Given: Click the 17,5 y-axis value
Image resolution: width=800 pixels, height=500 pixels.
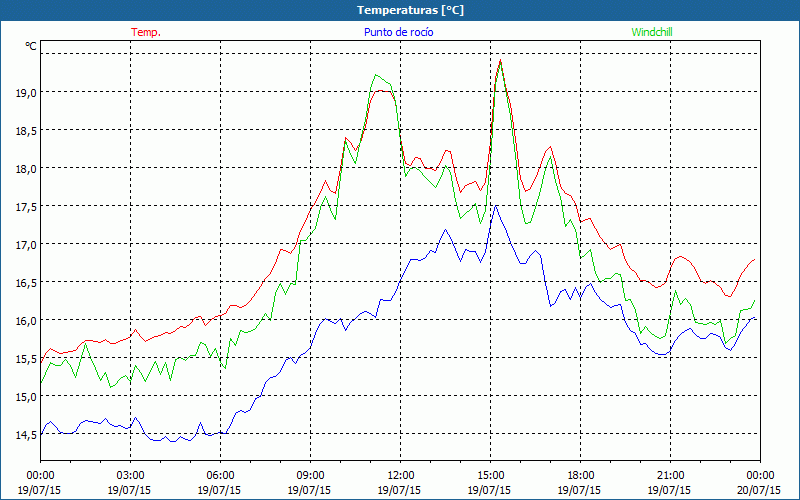Looking at the screenshot, I should 26,207.
